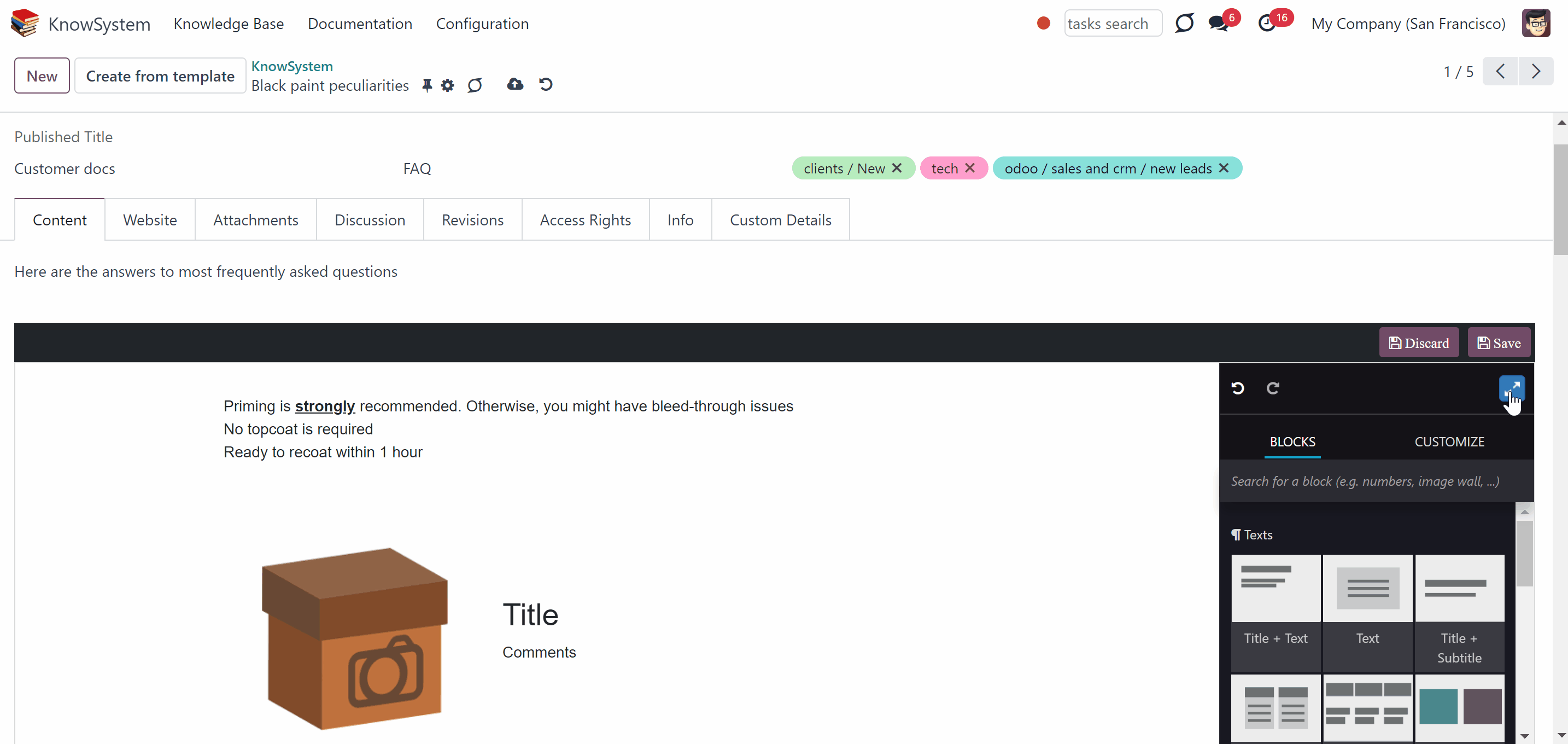
Task: Click the cloud upload save icon
Action: (x=515, y=84)
